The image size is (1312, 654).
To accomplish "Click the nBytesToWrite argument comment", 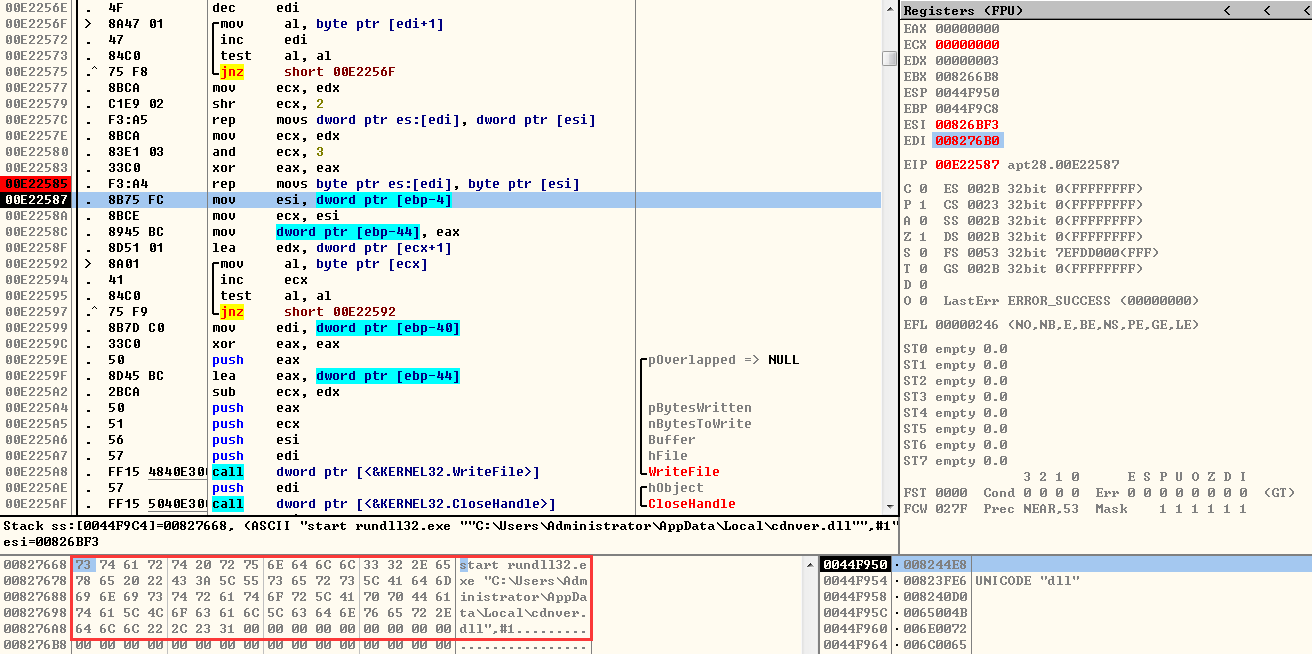I will pos(700,424).
